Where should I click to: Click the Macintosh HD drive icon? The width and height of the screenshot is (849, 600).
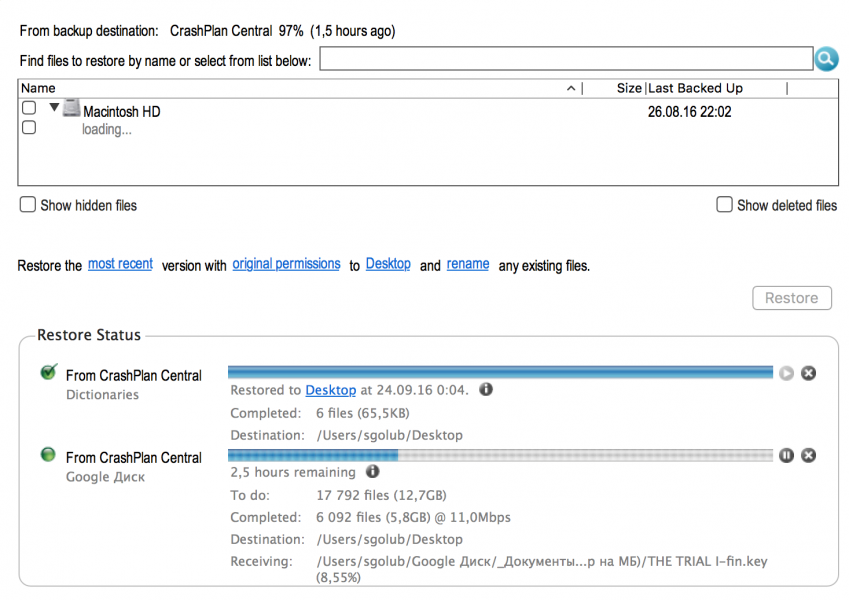[x=71, y=108]
